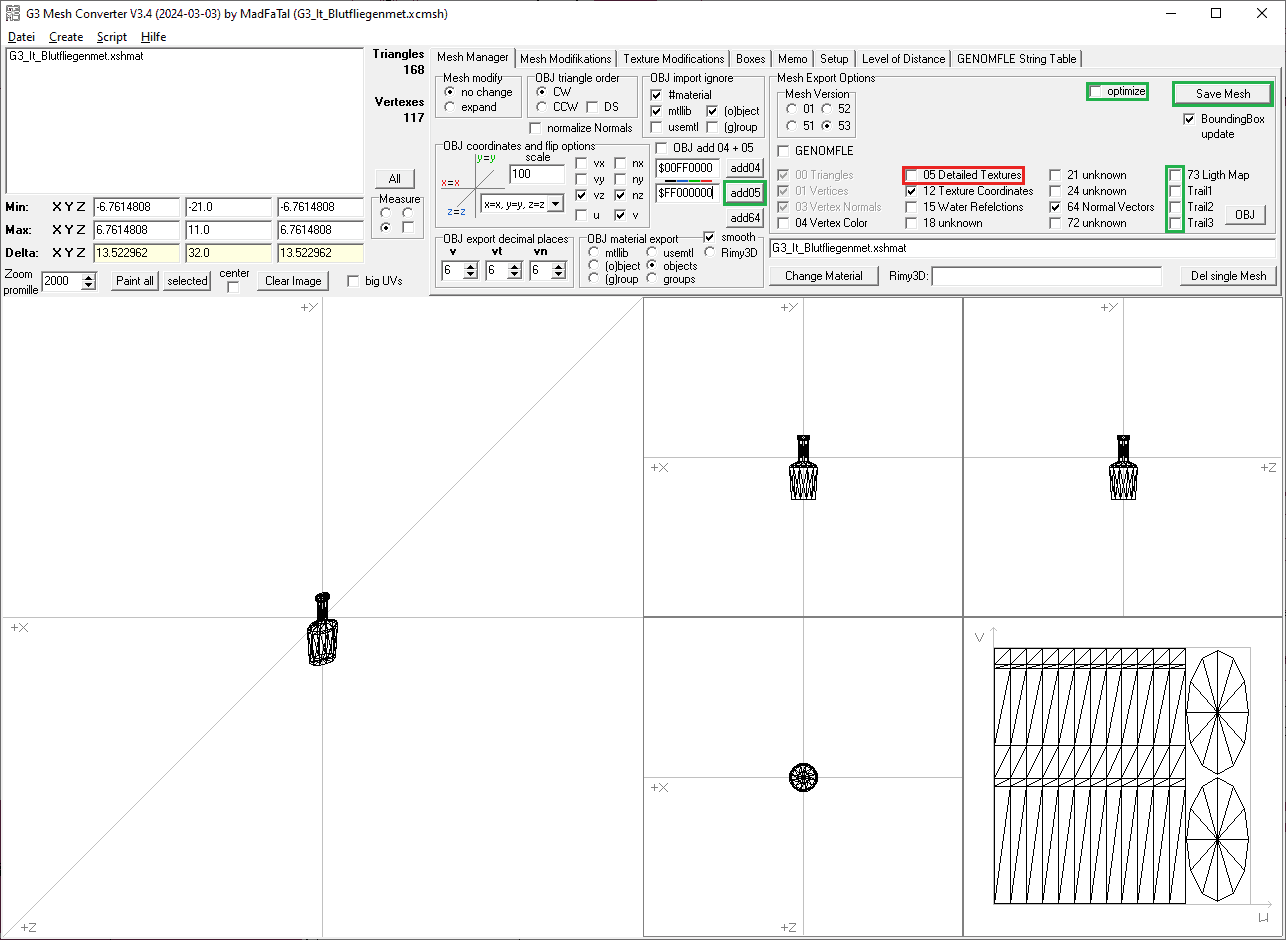This screenshot has width=1286, height=940.
Task: Click the UV map layout in bottom-right viewport
Action: [1121, 776]
